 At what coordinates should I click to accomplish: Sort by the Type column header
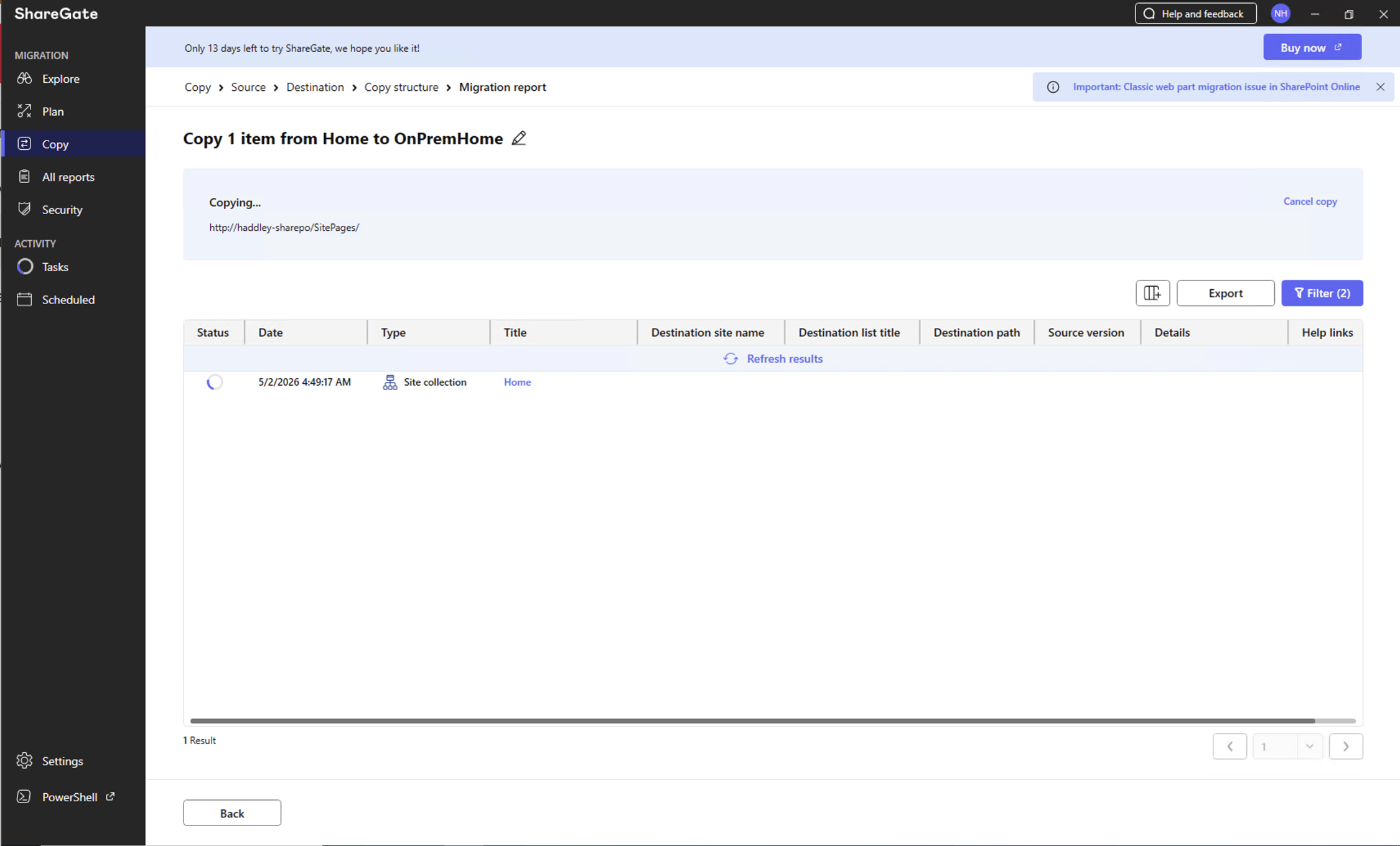428,332
